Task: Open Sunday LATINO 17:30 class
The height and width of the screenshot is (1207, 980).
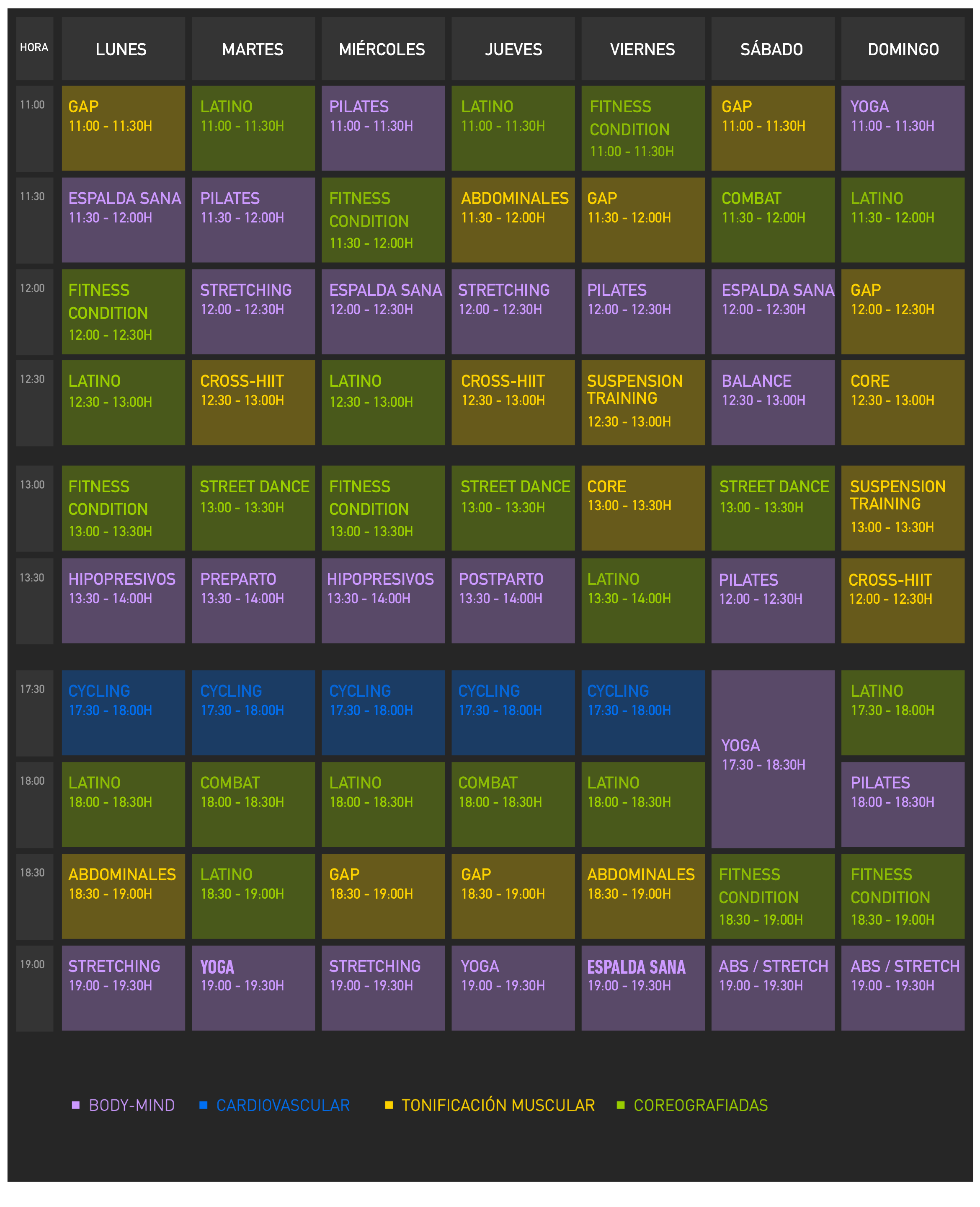Action: [x=903, y=713]
